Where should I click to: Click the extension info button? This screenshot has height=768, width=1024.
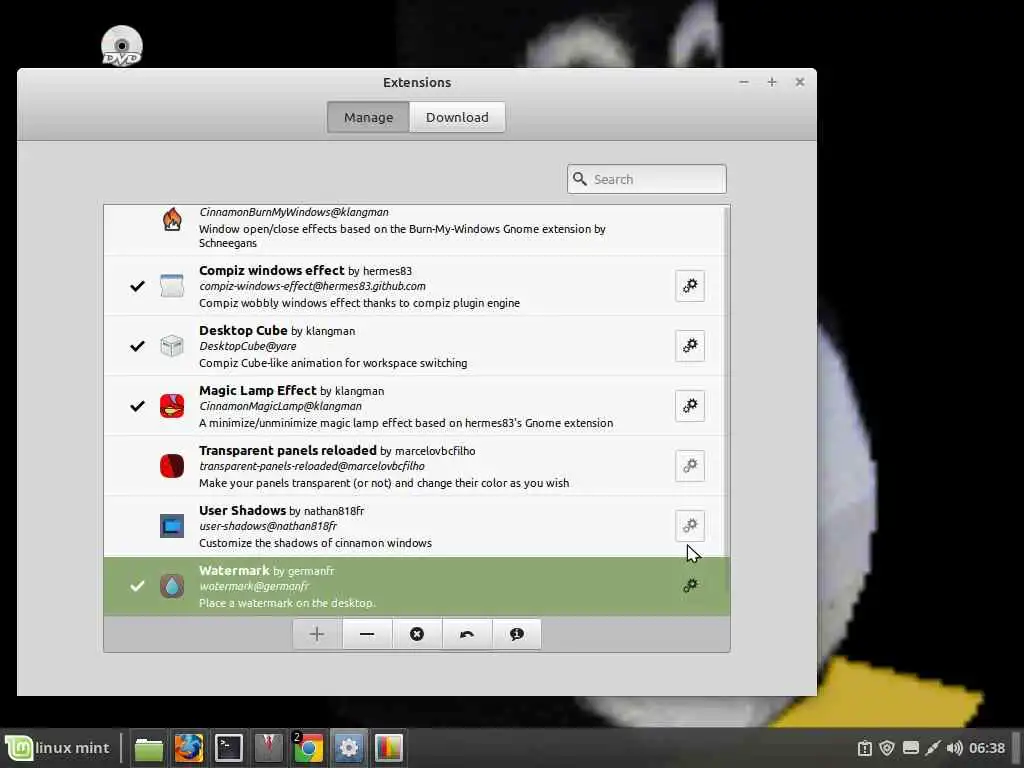[517, 634]
